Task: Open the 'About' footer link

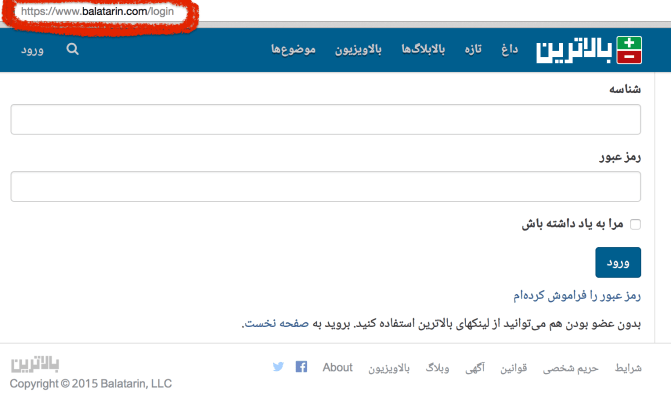Action: click(x=338, y=367)
